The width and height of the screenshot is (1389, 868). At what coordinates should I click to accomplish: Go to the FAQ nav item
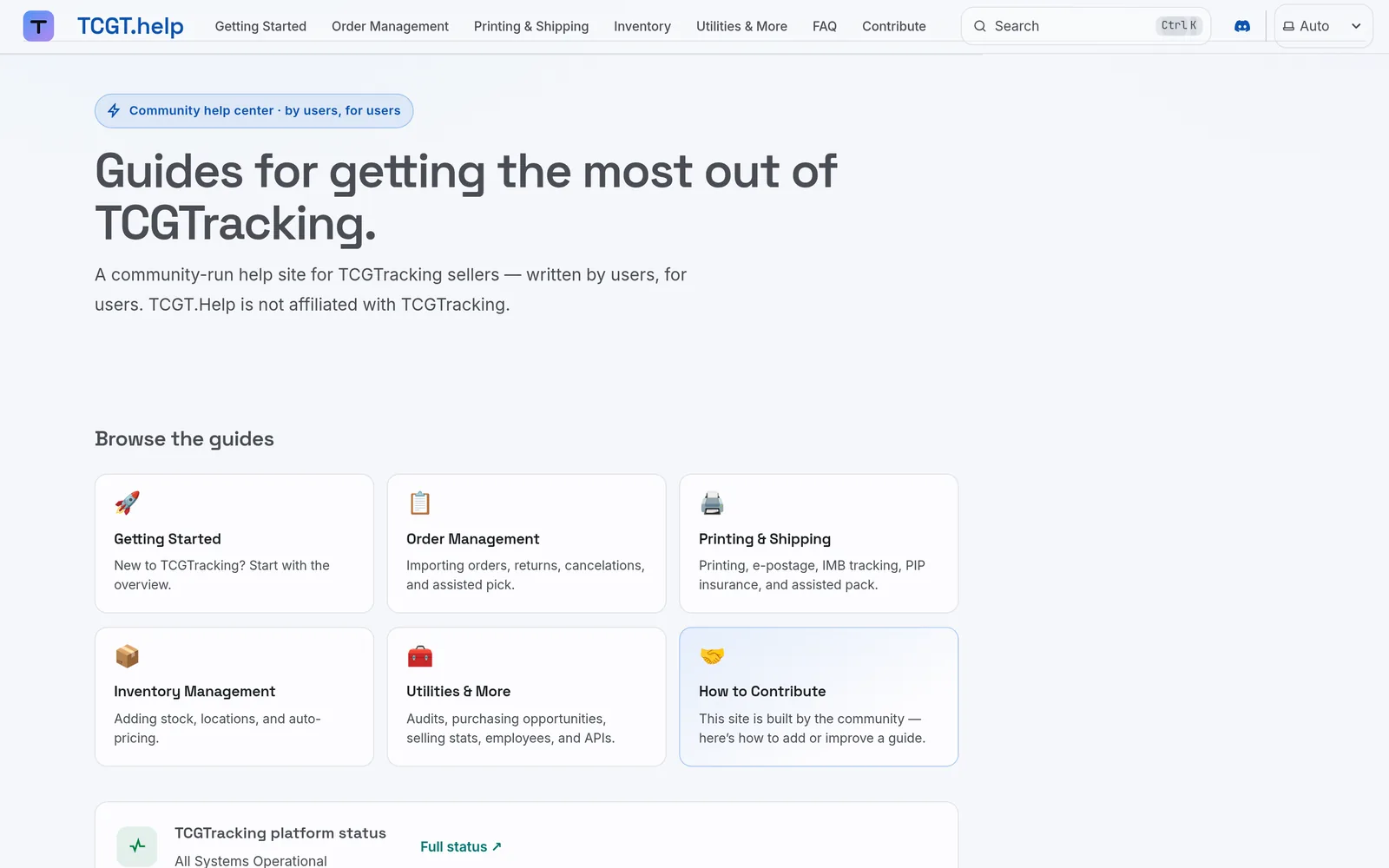pos(825,26)
